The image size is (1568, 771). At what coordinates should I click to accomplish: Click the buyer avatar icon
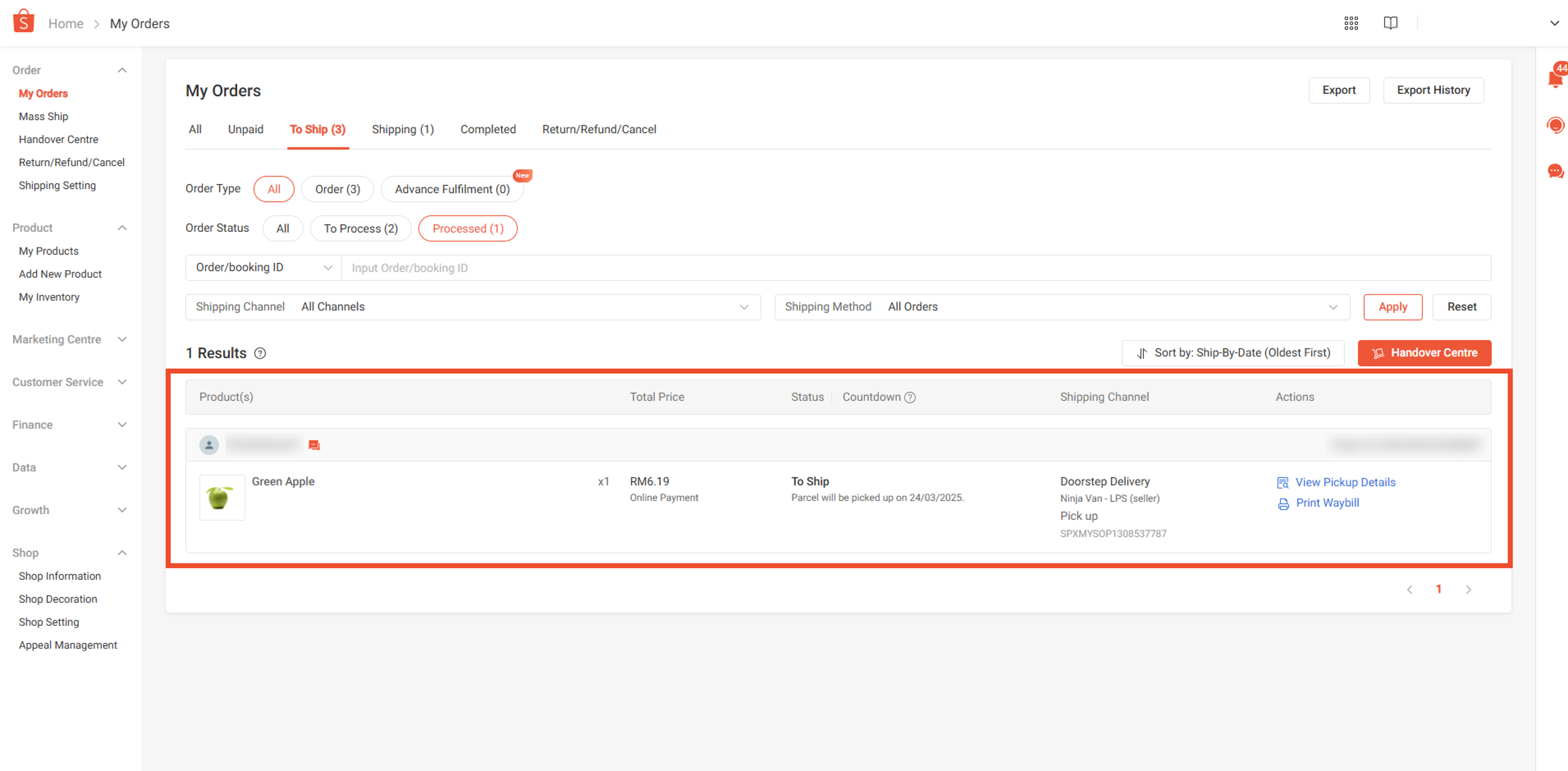coord(209,445)
